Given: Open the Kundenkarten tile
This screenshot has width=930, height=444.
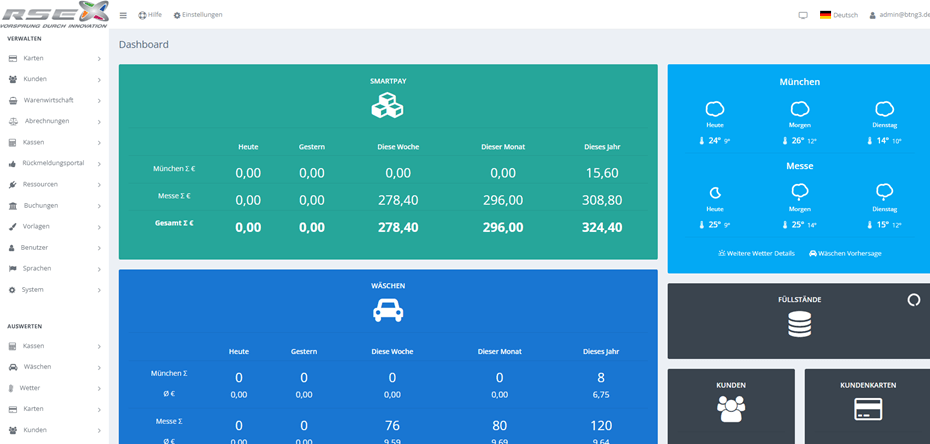Looking at the screenshot, I should (868, 407).
